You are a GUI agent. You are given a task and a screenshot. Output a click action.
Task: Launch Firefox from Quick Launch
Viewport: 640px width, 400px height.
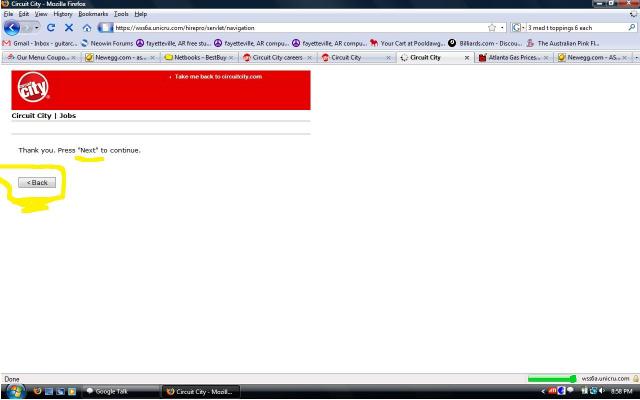pyautogui.click(x=37, y=391)
